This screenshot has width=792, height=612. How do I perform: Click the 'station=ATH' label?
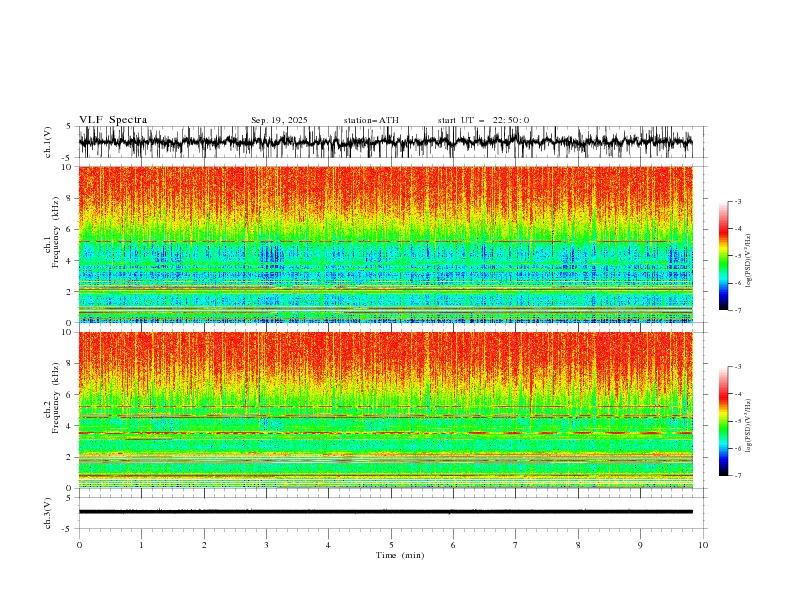click(x=371, y=120)
